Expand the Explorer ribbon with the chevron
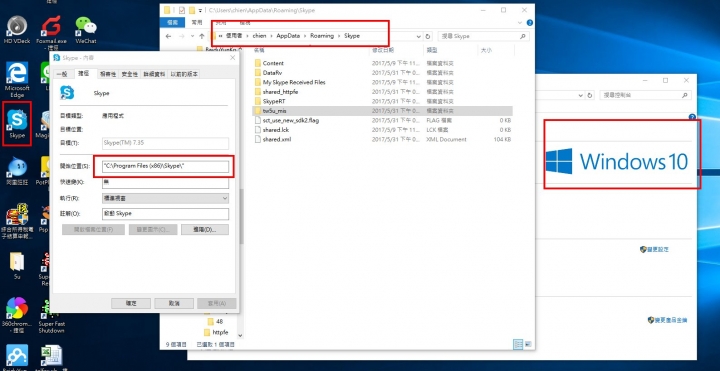 [x=520, y=22]
